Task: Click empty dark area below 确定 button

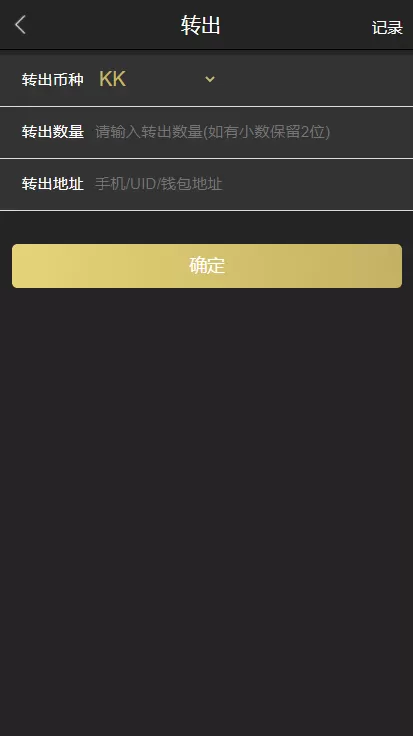Action: click(x=206, y=469)
